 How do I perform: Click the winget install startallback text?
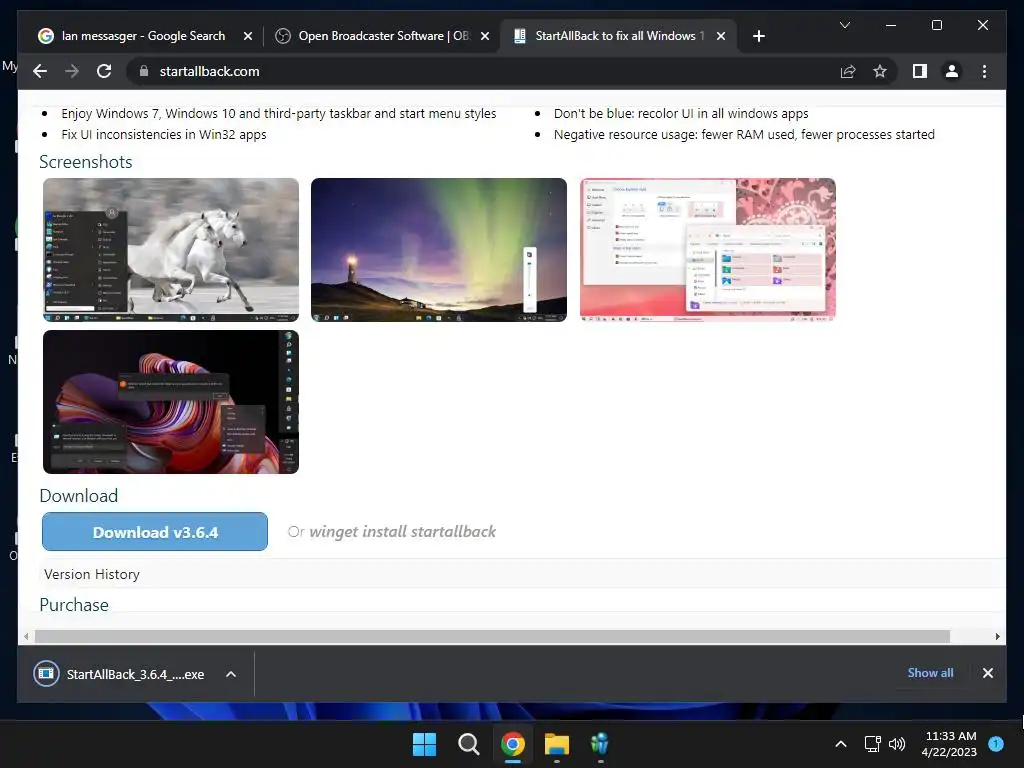402,532
